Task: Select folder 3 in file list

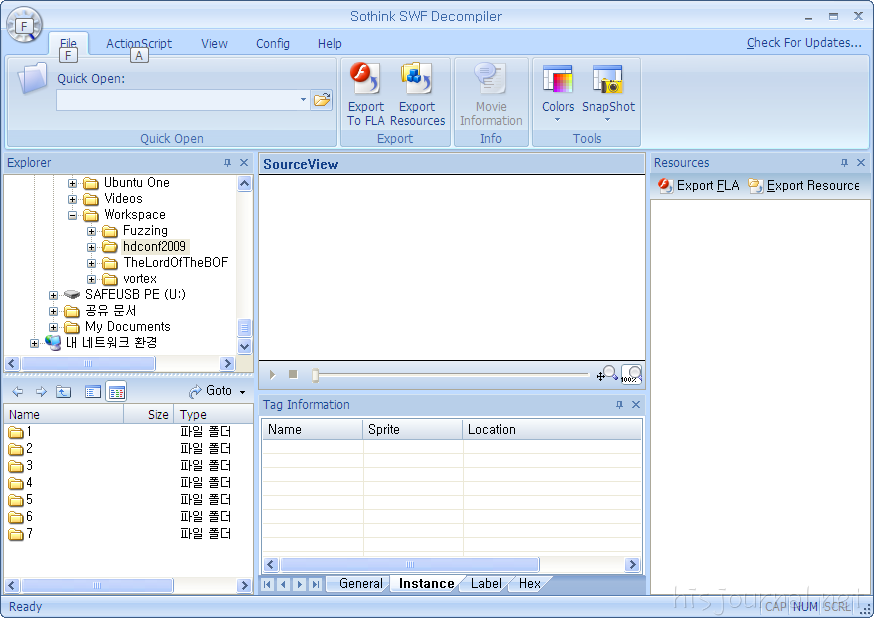Action: (x=21, y=465)
